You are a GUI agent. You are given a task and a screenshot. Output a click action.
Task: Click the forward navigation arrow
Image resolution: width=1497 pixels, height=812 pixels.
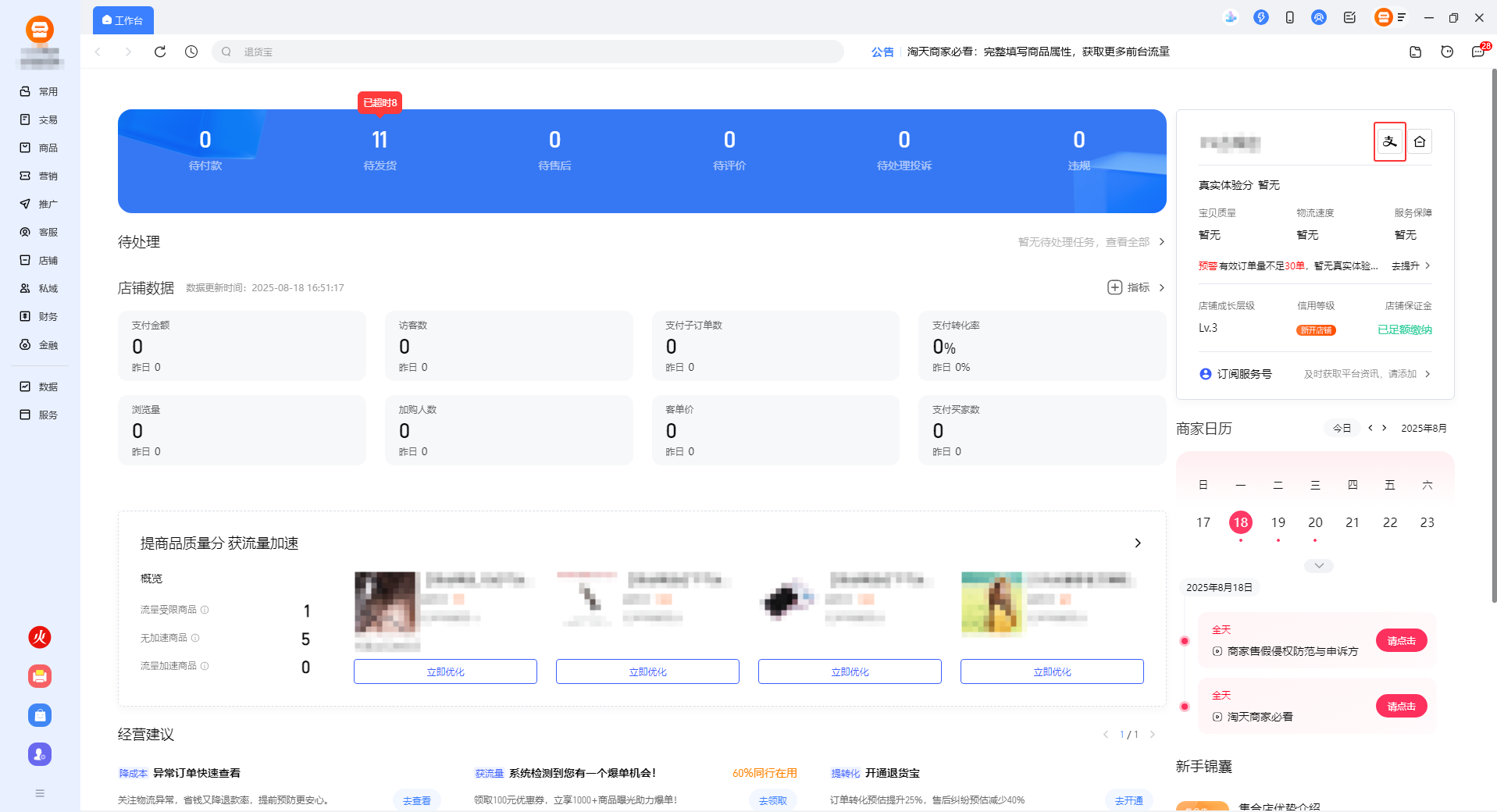tap(128, 52)
